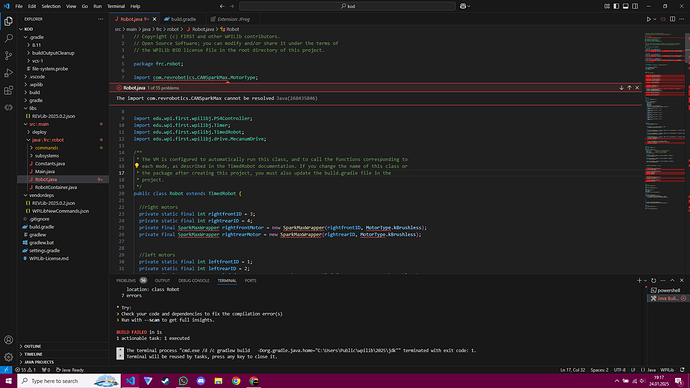Toggle the bottom panel layout button
This screenshot has height=388, width=690.
pos(625,6)
